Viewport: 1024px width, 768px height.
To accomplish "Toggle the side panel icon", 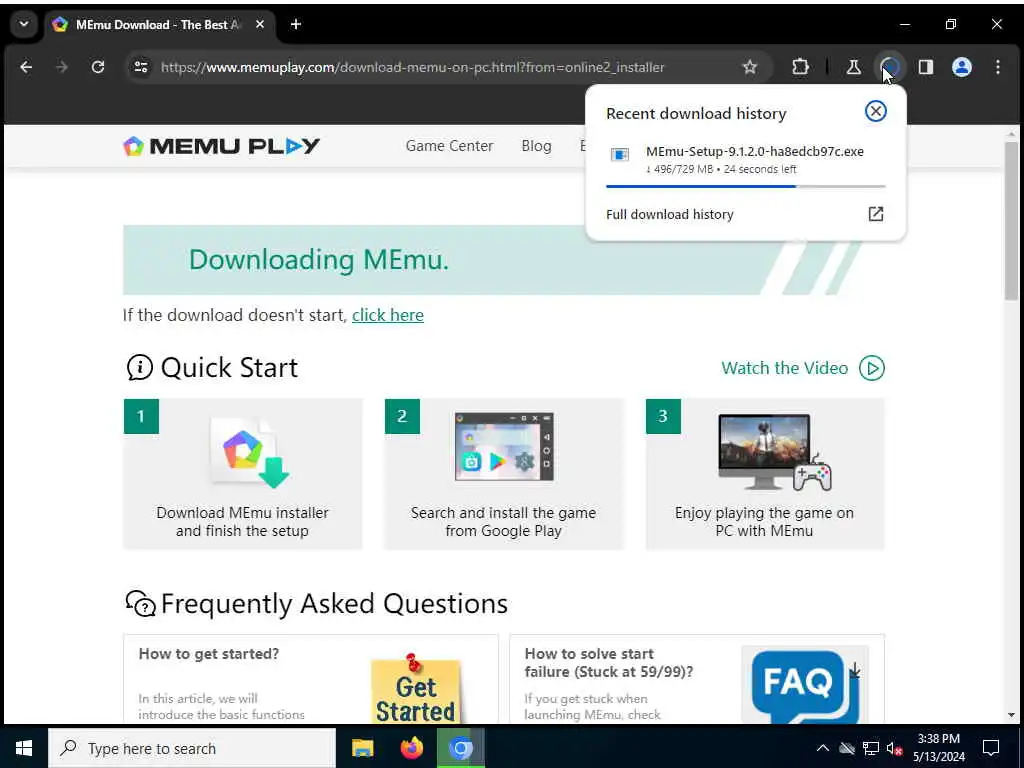I will point(925,67).
